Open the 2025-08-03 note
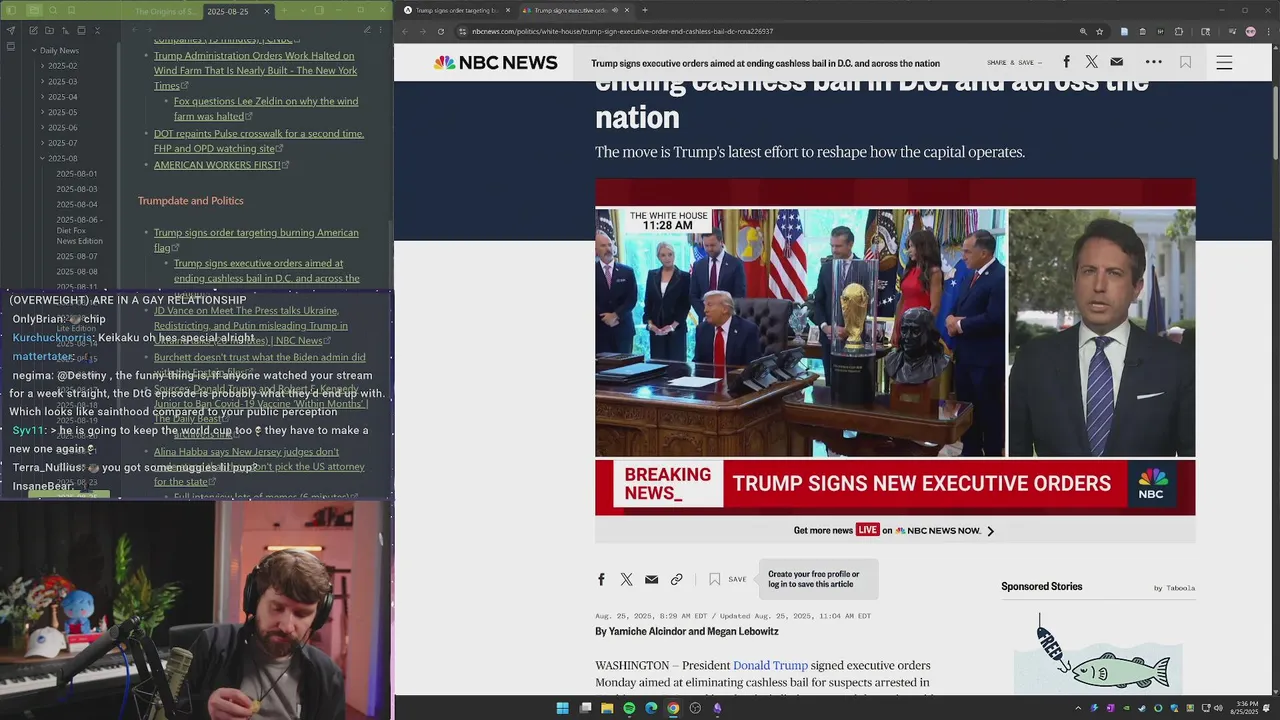The width and height of the screenshot is (1280, 720). point(77,189)
